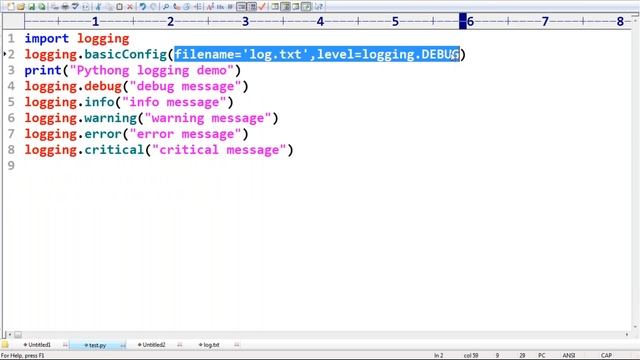The image size is (640, 360).
Task: Click the Print toolbar icon
Action: [x=65, y=7]
